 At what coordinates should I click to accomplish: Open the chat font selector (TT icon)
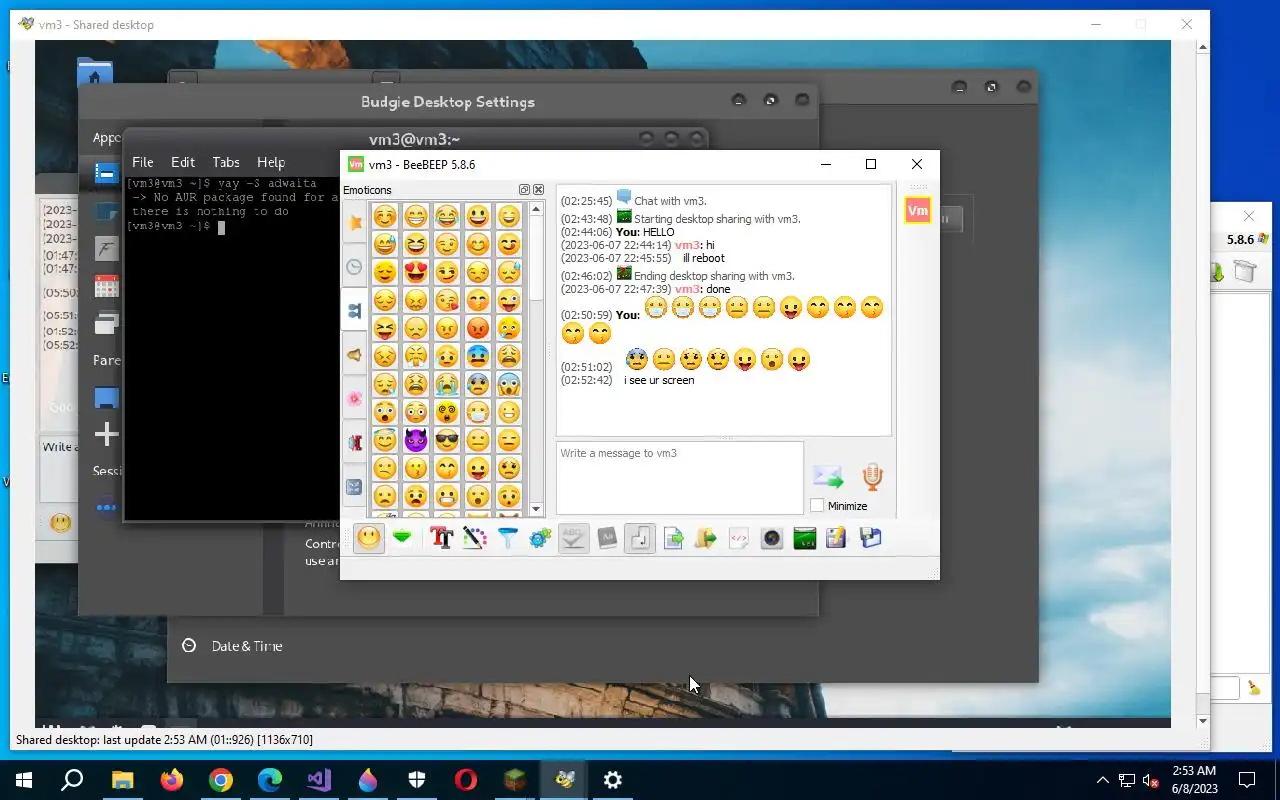(x=441, y=538)
